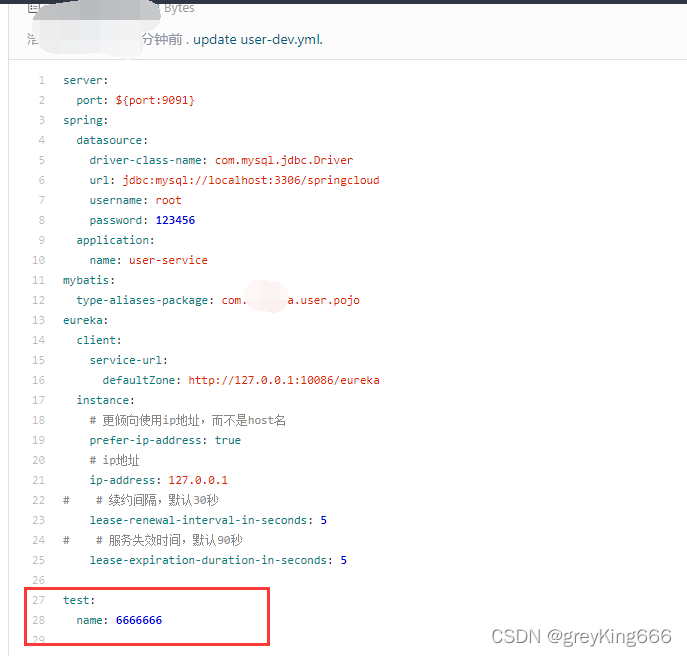The image size is (687, 656).
Task: Click 'application:' key on line 9
Action: tap(115, 240)
